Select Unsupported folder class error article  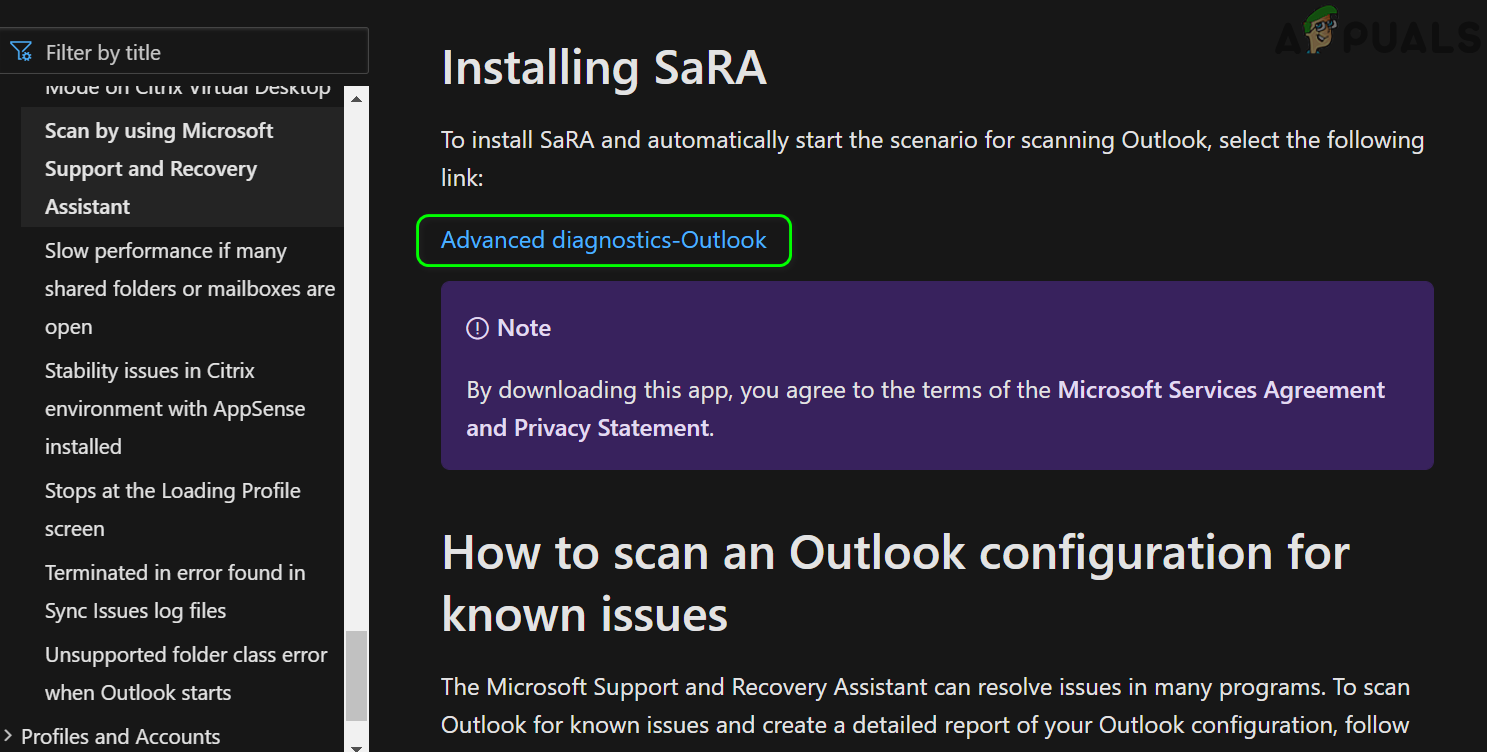185,673
